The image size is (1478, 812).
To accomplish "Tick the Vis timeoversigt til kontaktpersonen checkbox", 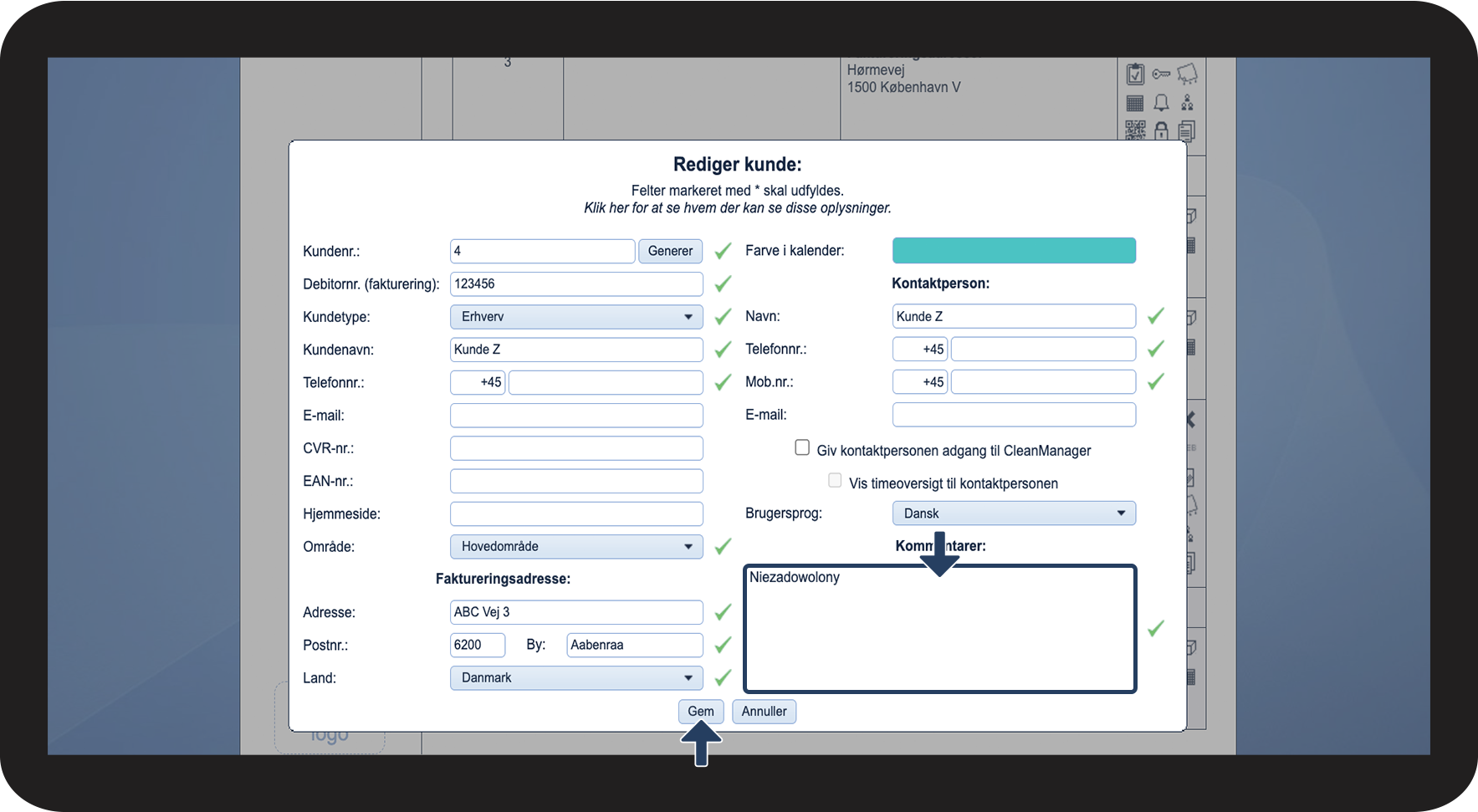I will (835, 481).
